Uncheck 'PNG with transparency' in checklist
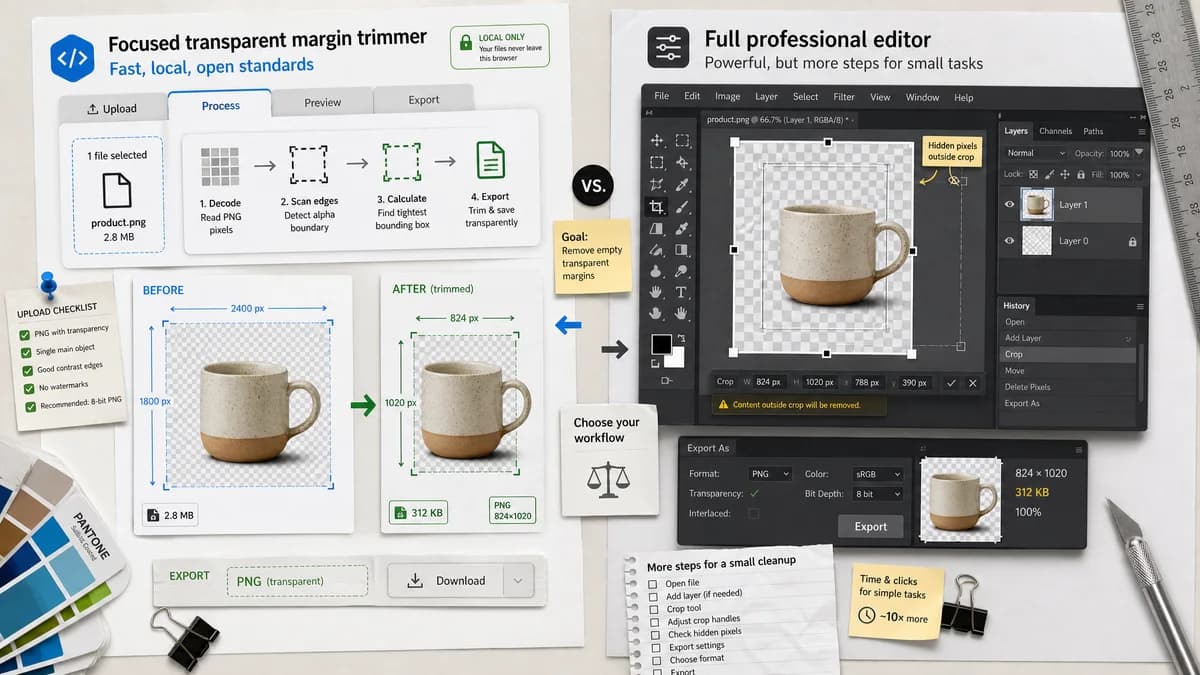 click(x=25, y=335)
